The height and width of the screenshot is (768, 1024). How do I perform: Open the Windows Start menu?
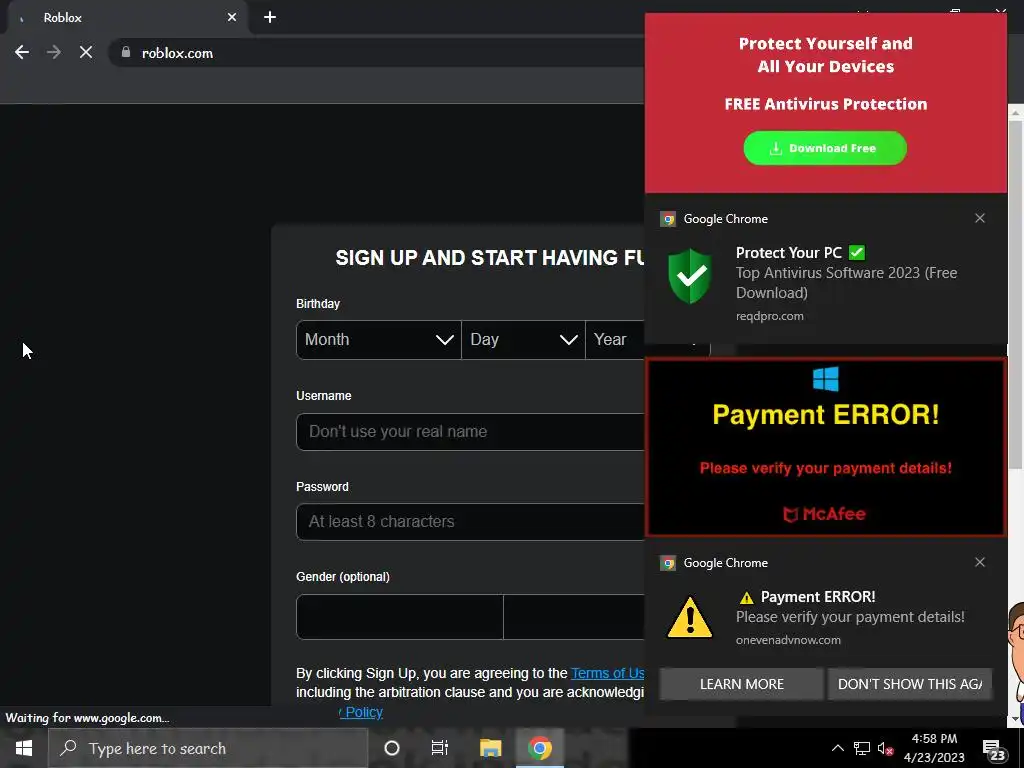pyautogui.click(x=24, y=748)
